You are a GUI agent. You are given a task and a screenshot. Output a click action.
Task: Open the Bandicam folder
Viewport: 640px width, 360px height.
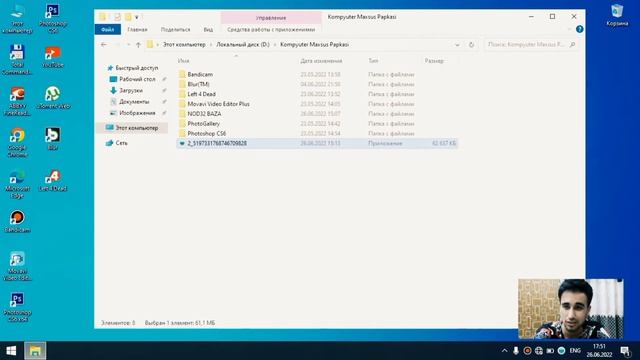pyautogui.click(x=200, y=75)
